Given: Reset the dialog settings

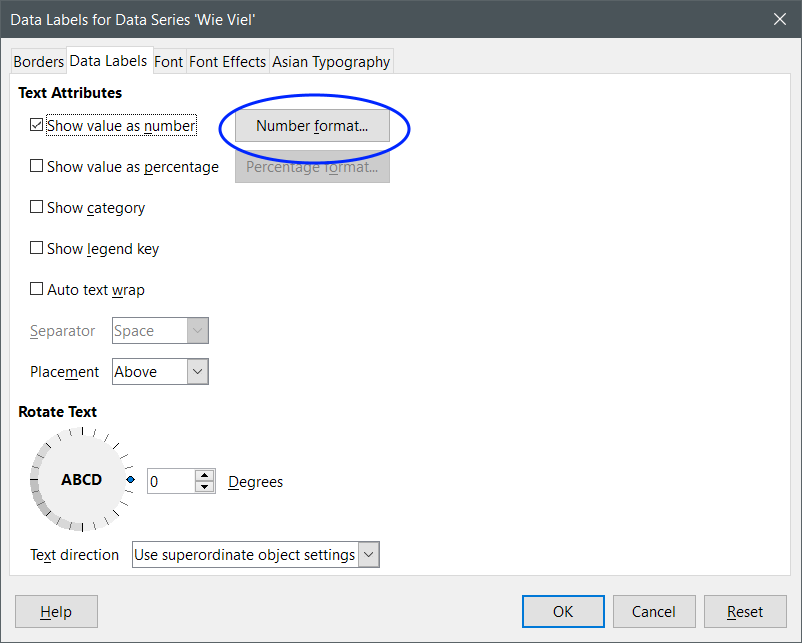Looking at the screenshot, I should 745,611.
